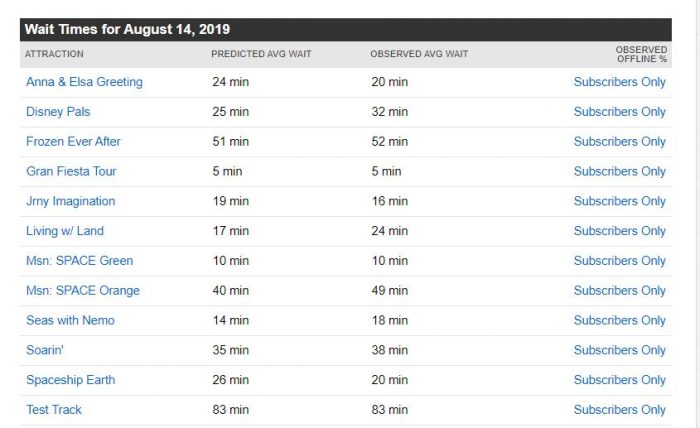This screenshot has width=700, height=428.
Task: Click Subscribers Only in Frozen Ever After row
Action: point(620,141)
